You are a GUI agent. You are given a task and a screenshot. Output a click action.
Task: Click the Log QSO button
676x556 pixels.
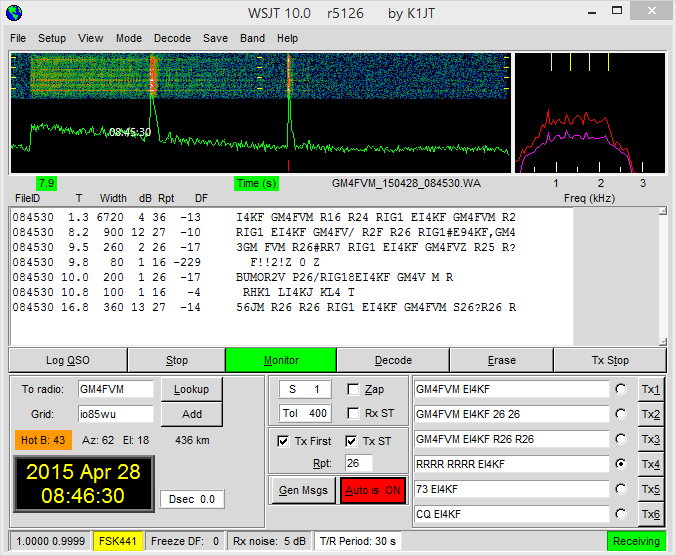68,360
